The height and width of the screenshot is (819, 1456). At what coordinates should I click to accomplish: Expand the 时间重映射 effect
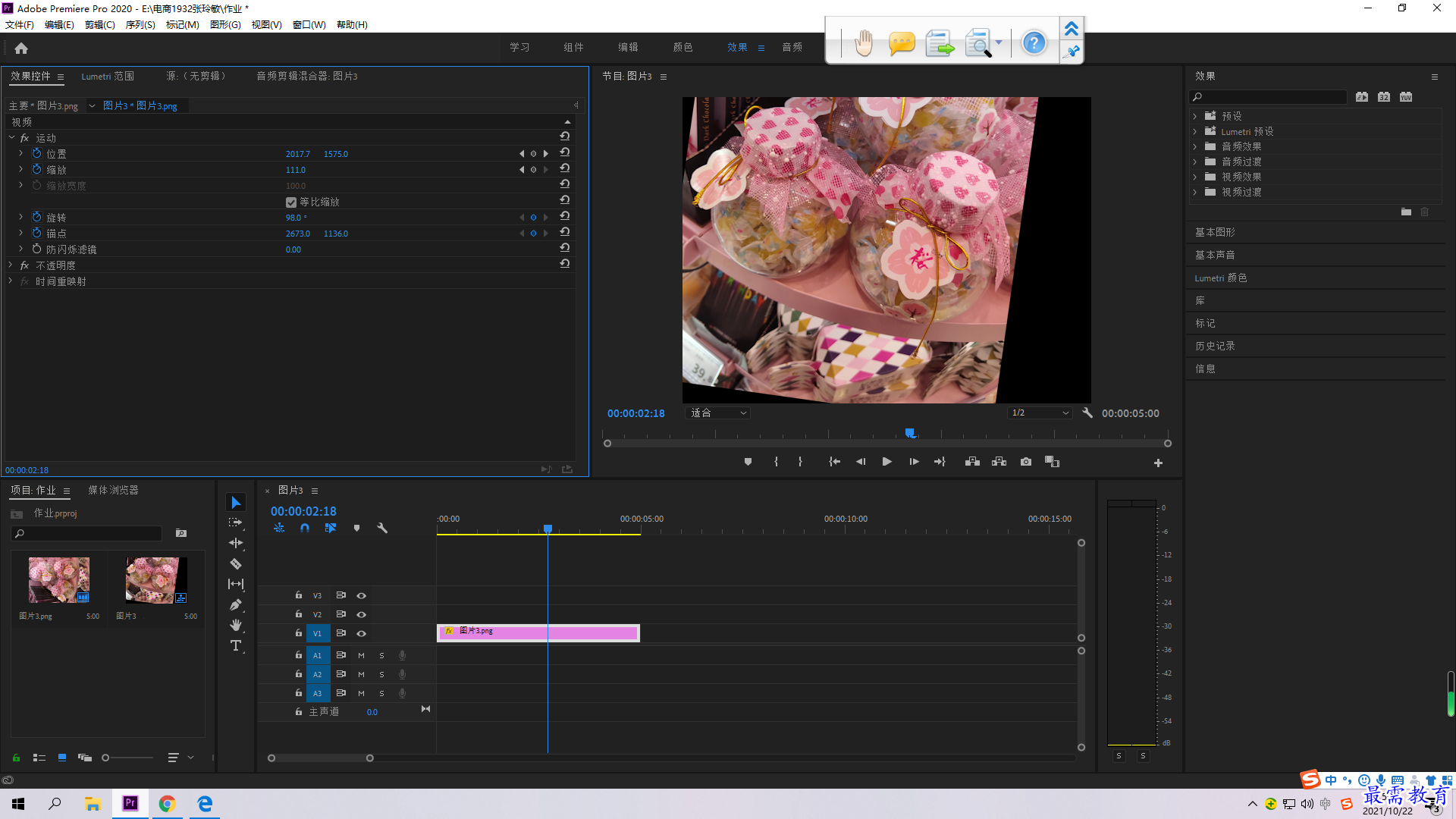coord(11,281)
